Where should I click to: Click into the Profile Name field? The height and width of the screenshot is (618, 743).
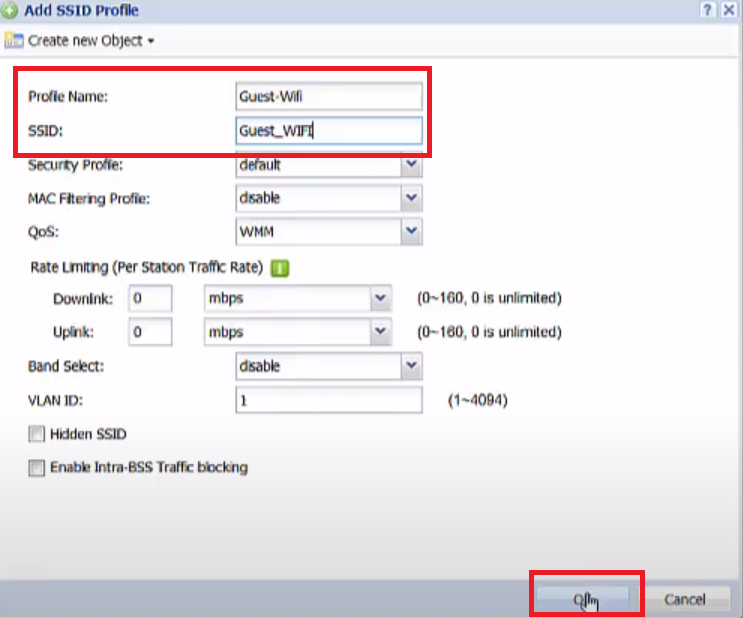328,97
